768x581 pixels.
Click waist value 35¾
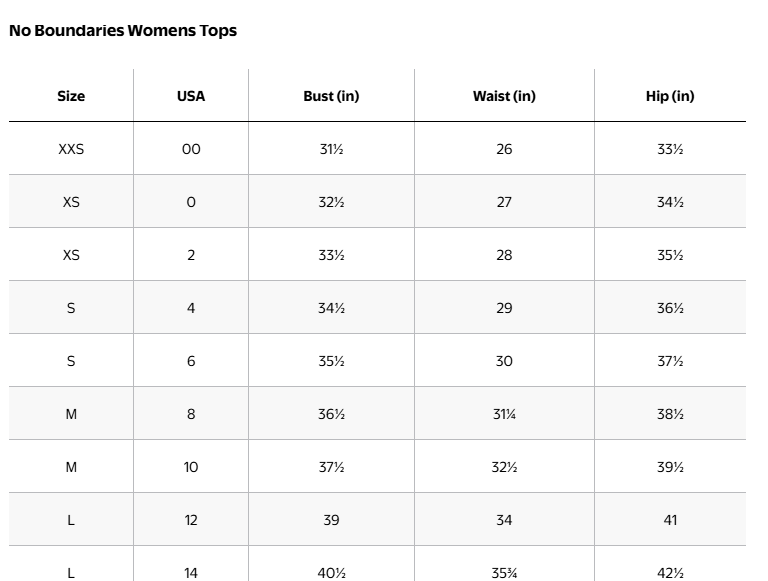coord(504,572)
